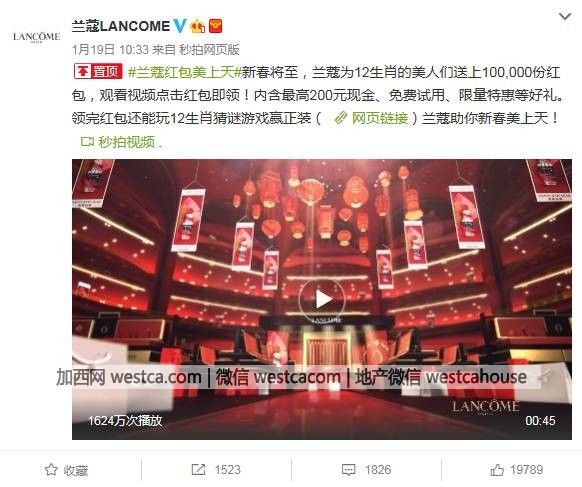This screenshot has height=487, width=582.
Task: Click the 秒拍视频 video link
Action: (118, 142)
